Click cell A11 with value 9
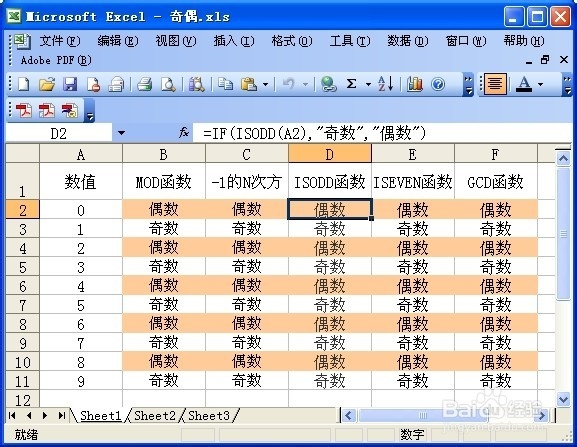Image resolution: width=577 pixels, height=447 pixels. point(81,380)
